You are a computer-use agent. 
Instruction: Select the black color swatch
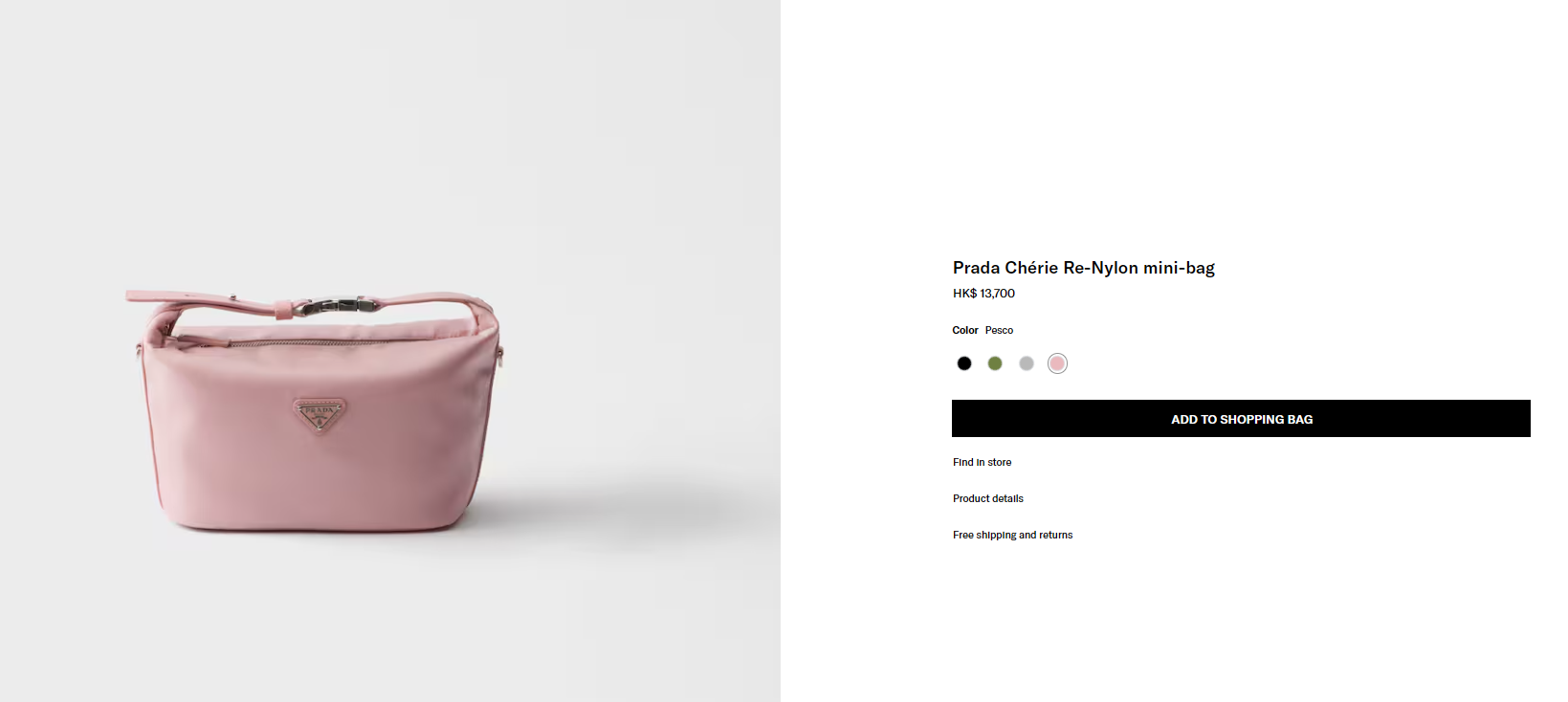coord(964,363)
